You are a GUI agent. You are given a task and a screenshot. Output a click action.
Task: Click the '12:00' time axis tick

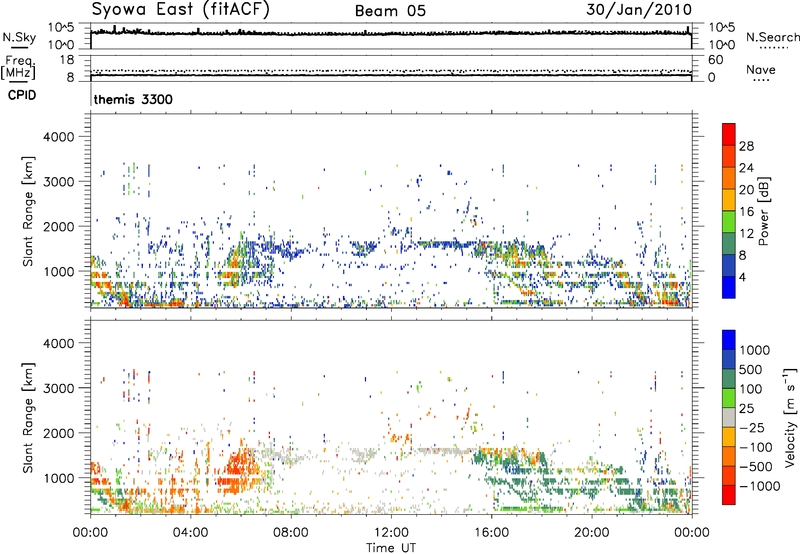[x=391, y=533]
